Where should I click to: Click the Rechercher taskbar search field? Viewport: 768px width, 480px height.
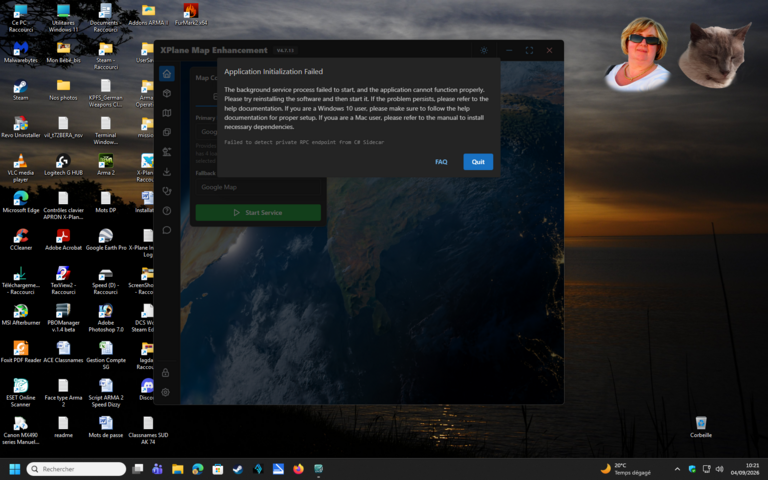pyautogui.click(x=76, y=469)
